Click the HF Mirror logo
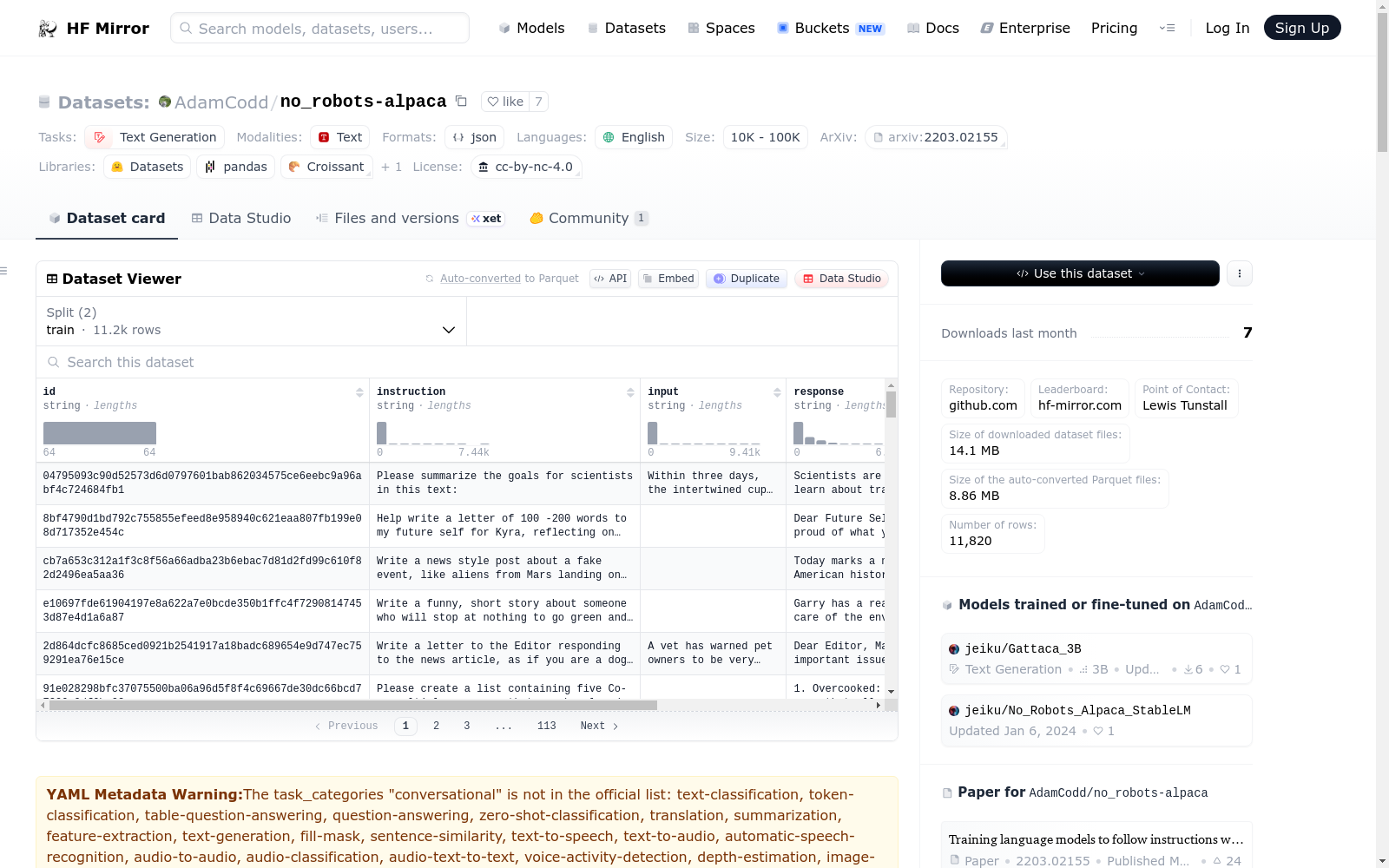The width and height of the screenshot is (1389, 868). click(x=94, y=28)
